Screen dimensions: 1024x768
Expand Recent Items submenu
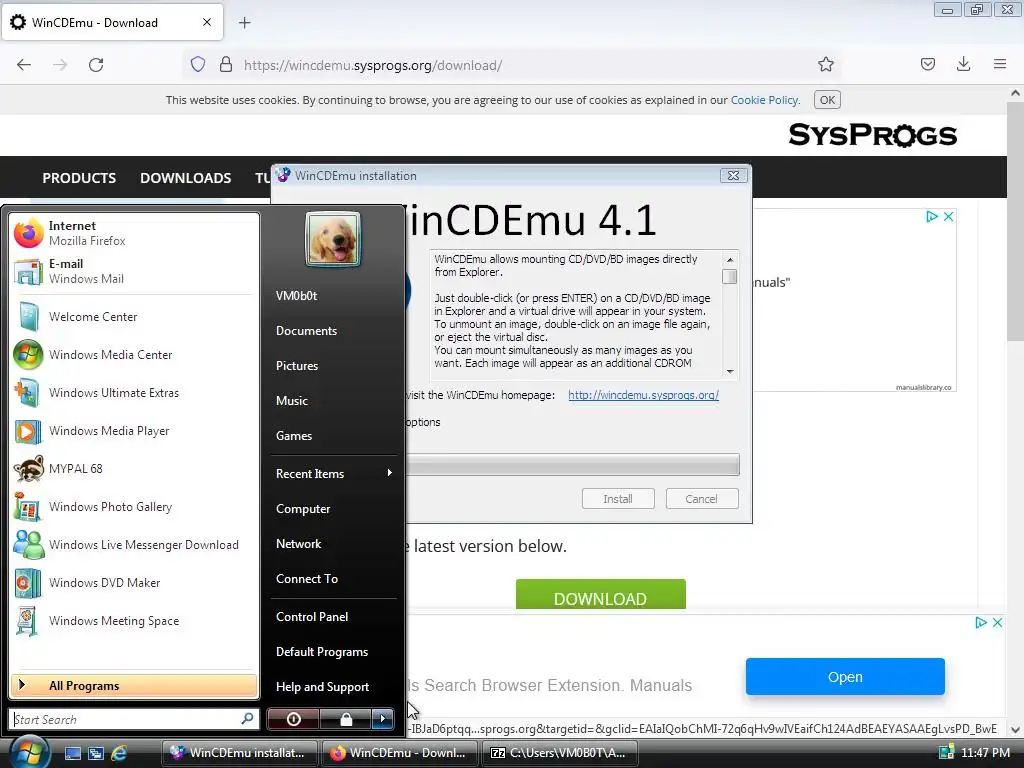[x=333, y=473]
